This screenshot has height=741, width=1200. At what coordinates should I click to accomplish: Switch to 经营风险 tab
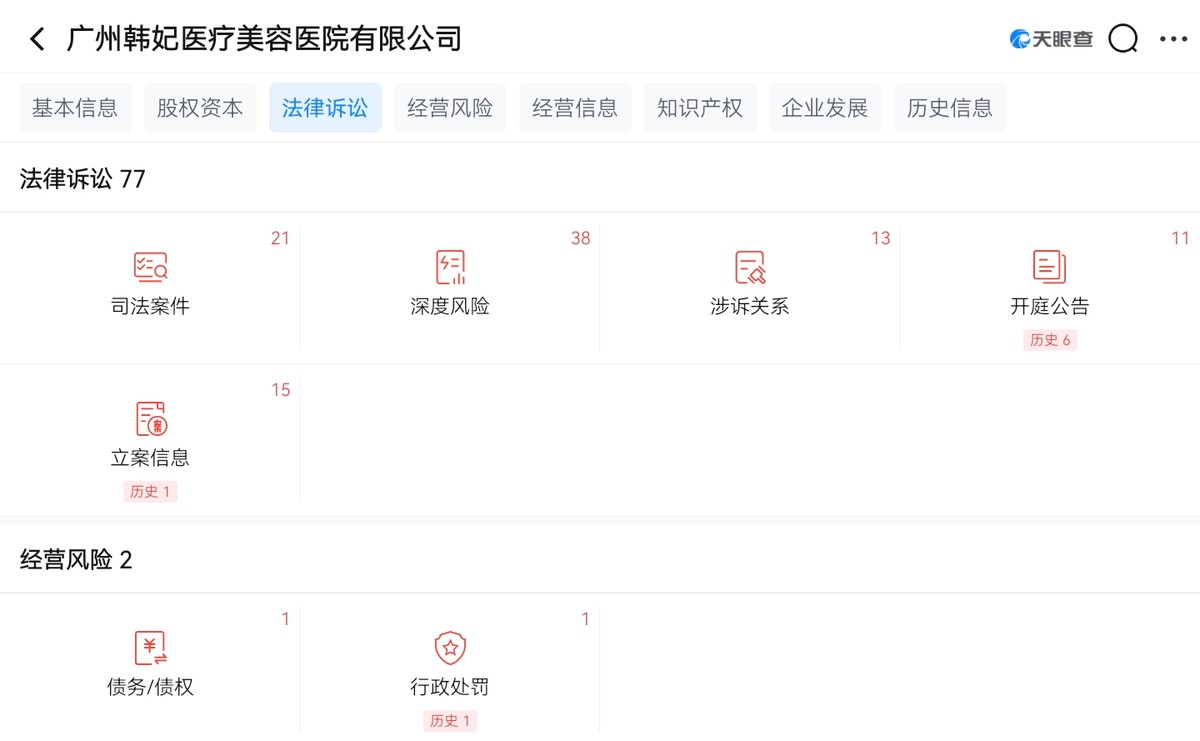click(450, 108)
